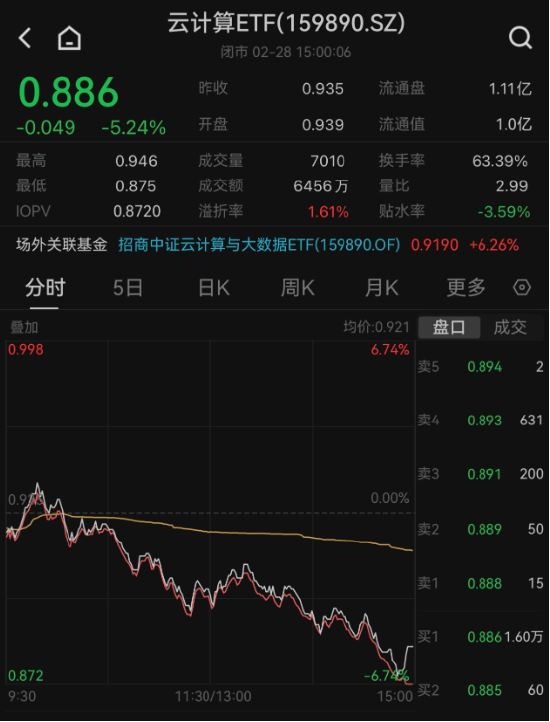Toggle to 盘口 order book view

click(x=449, y=327)
